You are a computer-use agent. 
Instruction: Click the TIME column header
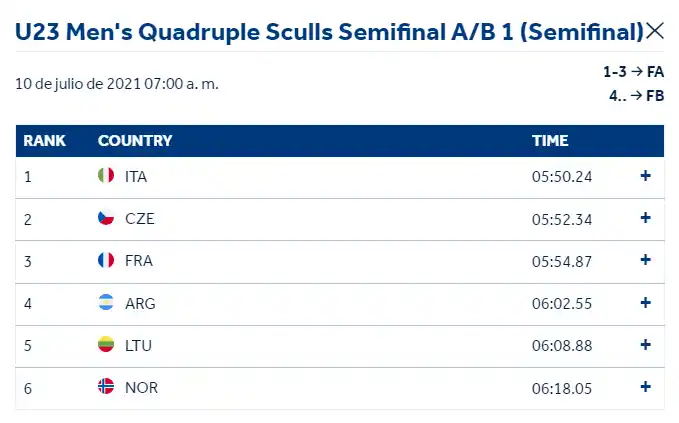[x=550, y=141]
